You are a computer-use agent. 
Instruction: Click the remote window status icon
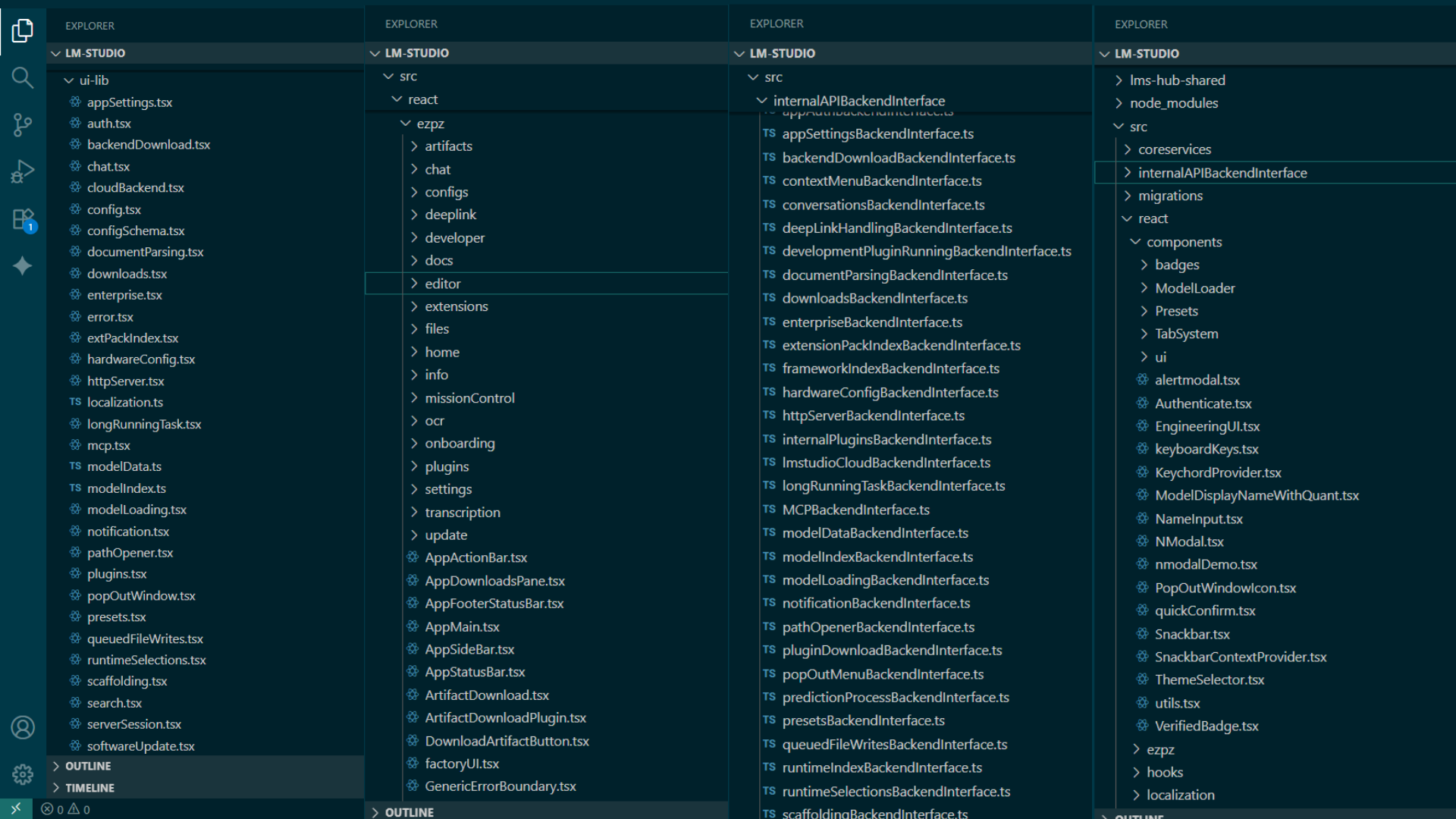16,809
